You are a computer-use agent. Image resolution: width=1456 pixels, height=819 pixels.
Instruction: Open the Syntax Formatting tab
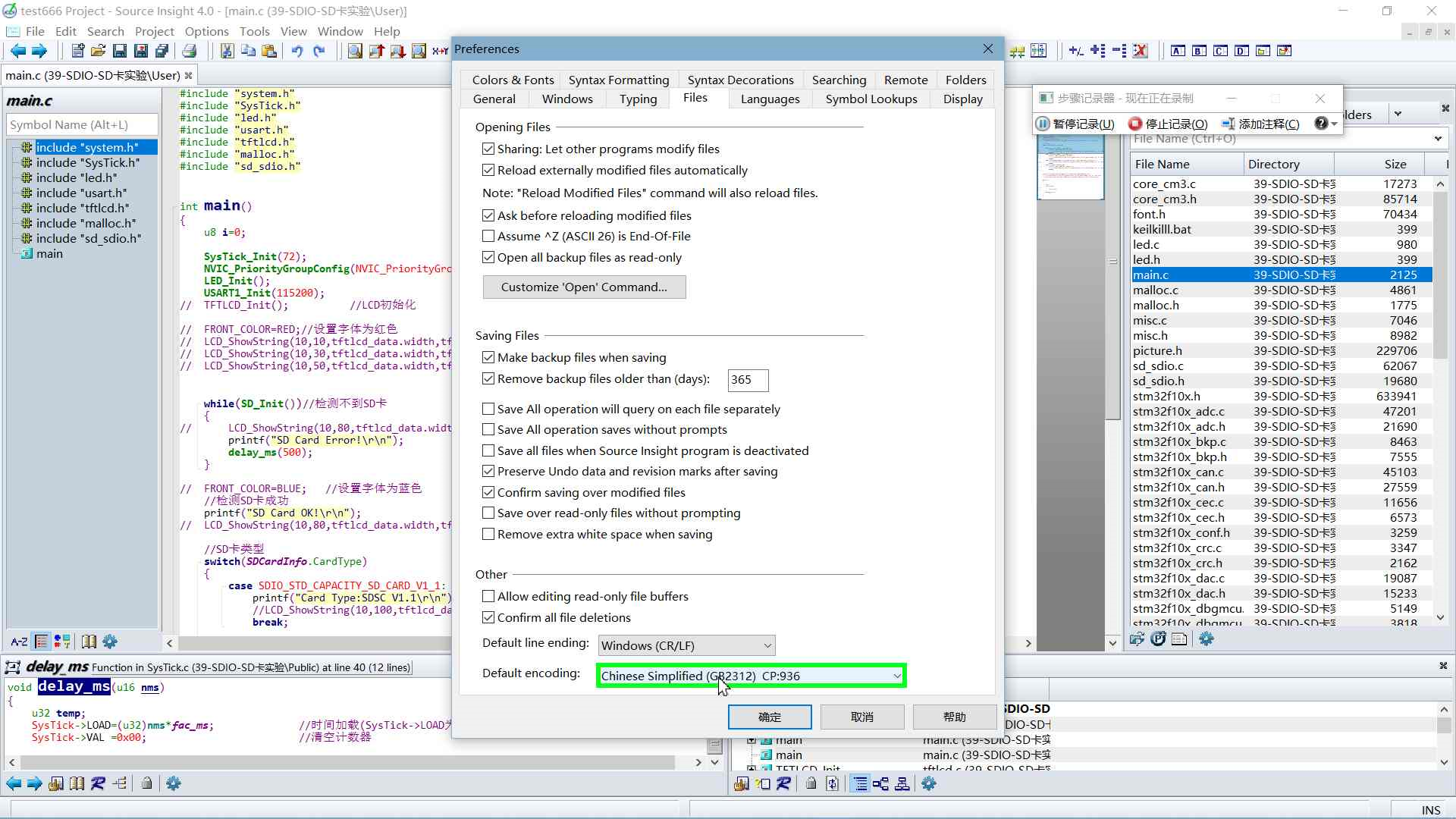pos(619,80)
